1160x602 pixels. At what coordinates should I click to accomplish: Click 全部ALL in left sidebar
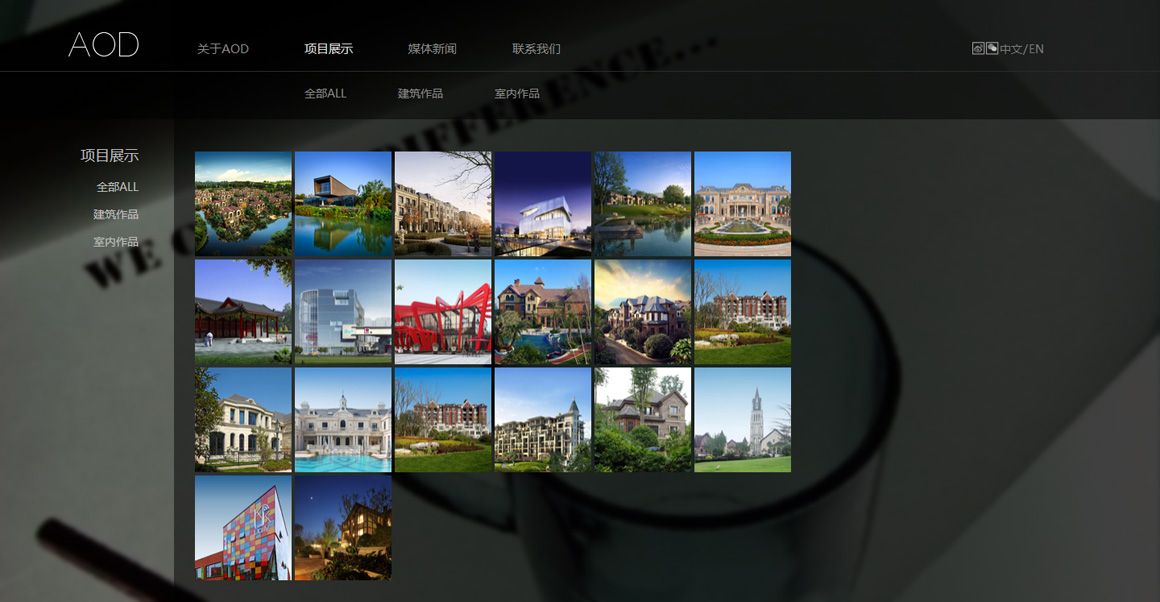tap(118, 187)
